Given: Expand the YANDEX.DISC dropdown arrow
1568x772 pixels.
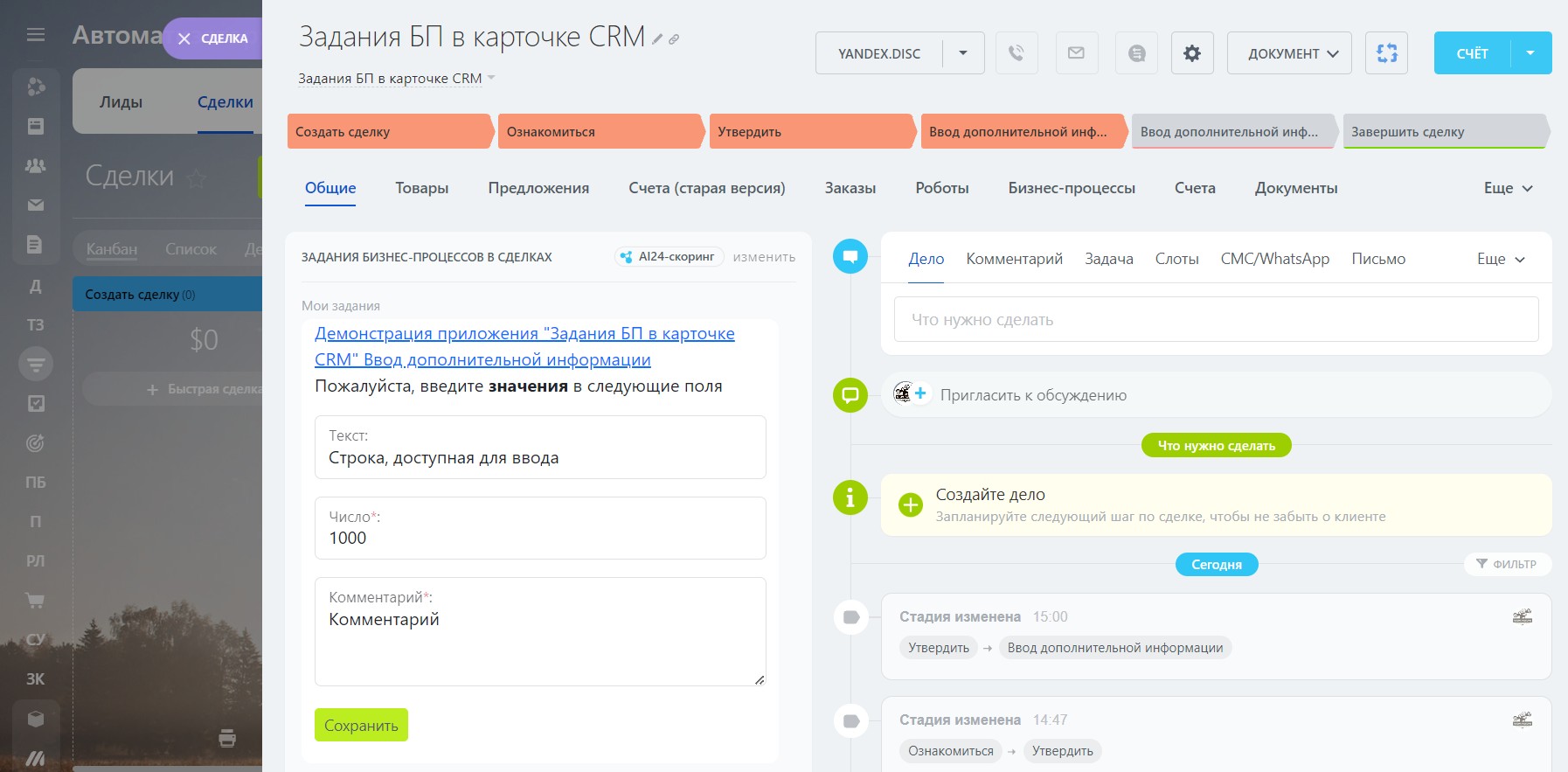Looking at the screenshot, I should [x=963, y=53].
